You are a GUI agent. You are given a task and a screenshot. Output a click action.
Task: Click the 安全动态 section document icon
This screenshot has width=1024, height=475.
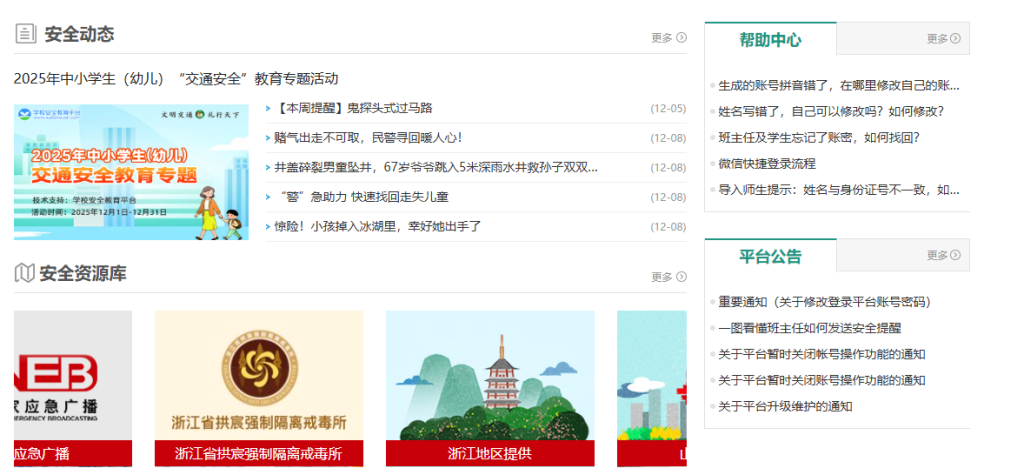pyautogui.click(x=25, y=33)
